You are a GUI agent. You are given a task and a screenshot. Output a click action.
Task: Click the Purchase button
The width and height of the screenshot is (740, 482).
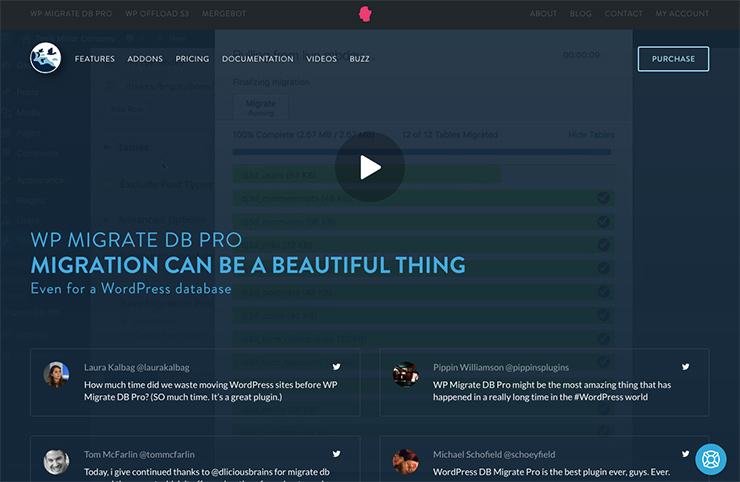click(x=673, y=59)
